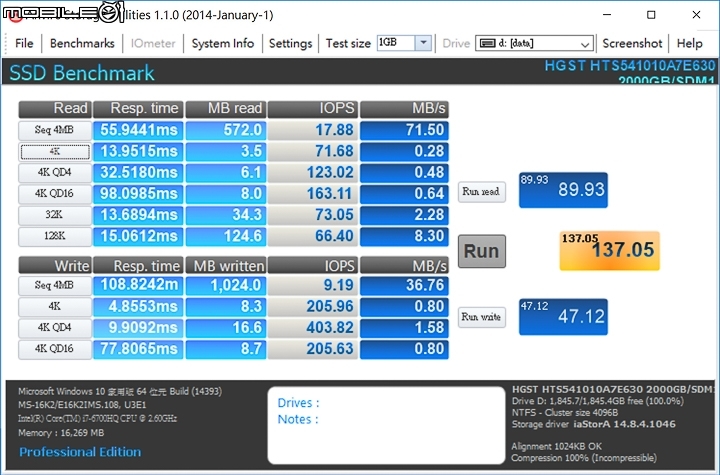Screen dimensions: 720x475
Task: Click the Professional Edition label
Action: pos(80,452)
